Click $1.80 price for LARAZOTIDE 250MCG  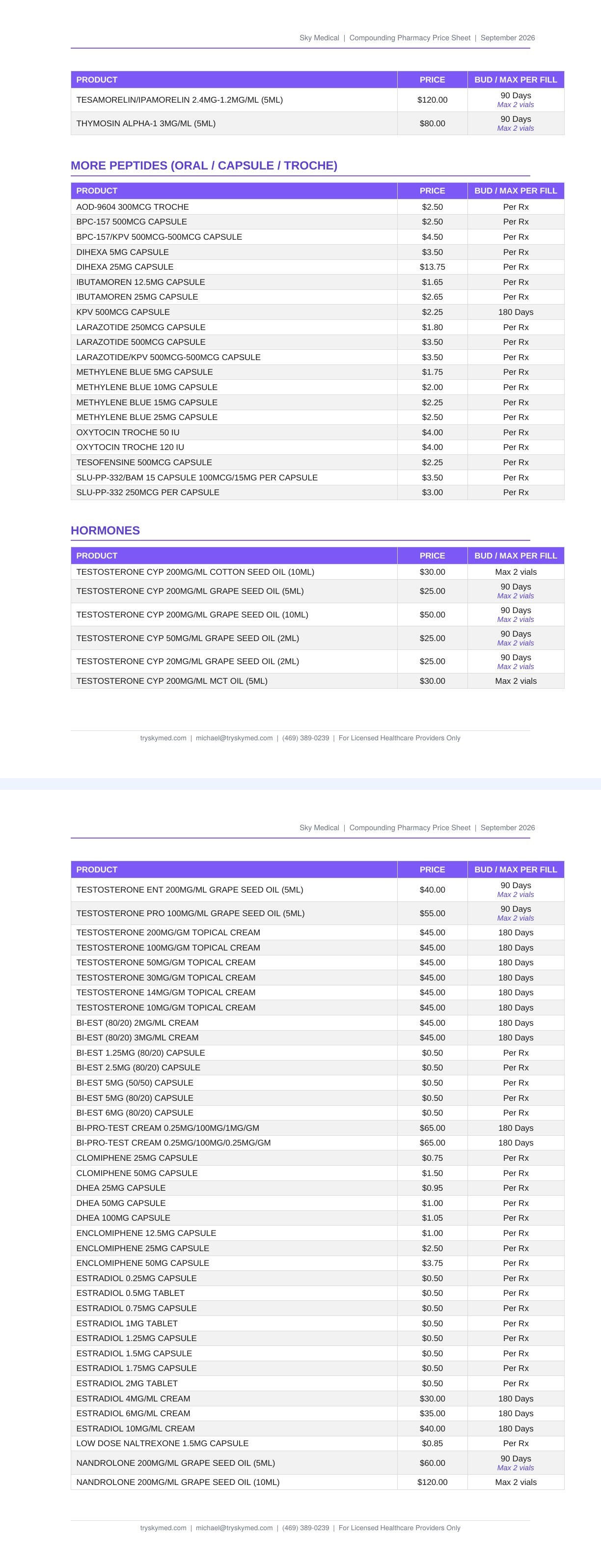click(433, 328)
